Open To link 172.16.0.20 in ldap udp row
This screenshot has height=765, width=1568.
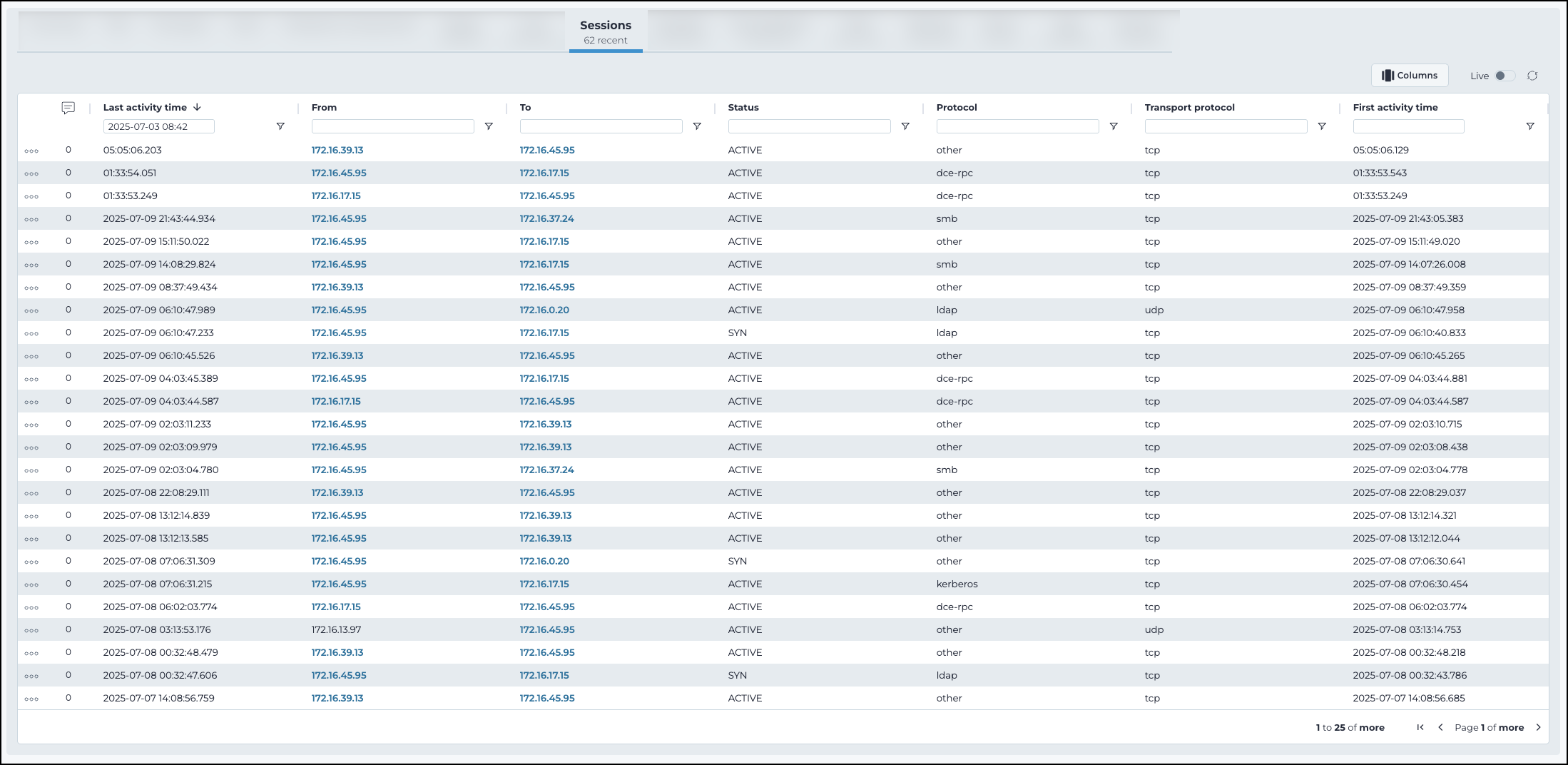tap(544, 310)
